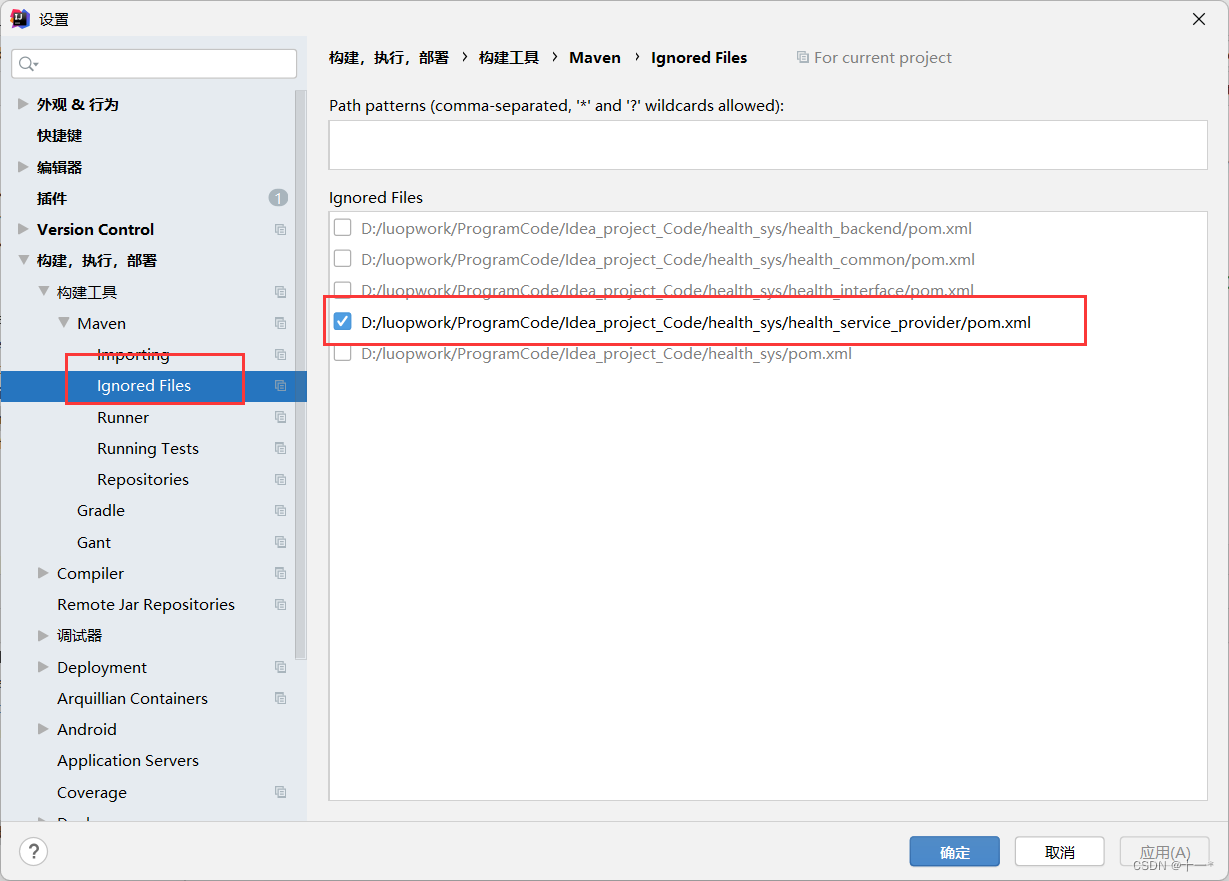Click project-level icon beside Running Tests

(280, 448)
